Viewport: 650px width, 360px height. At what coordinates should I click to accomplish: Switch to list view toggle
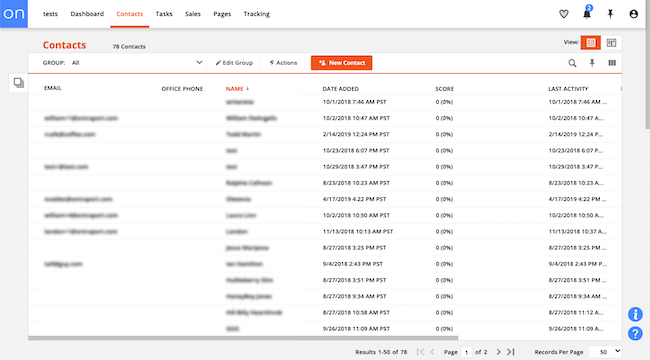click(591, 42)
